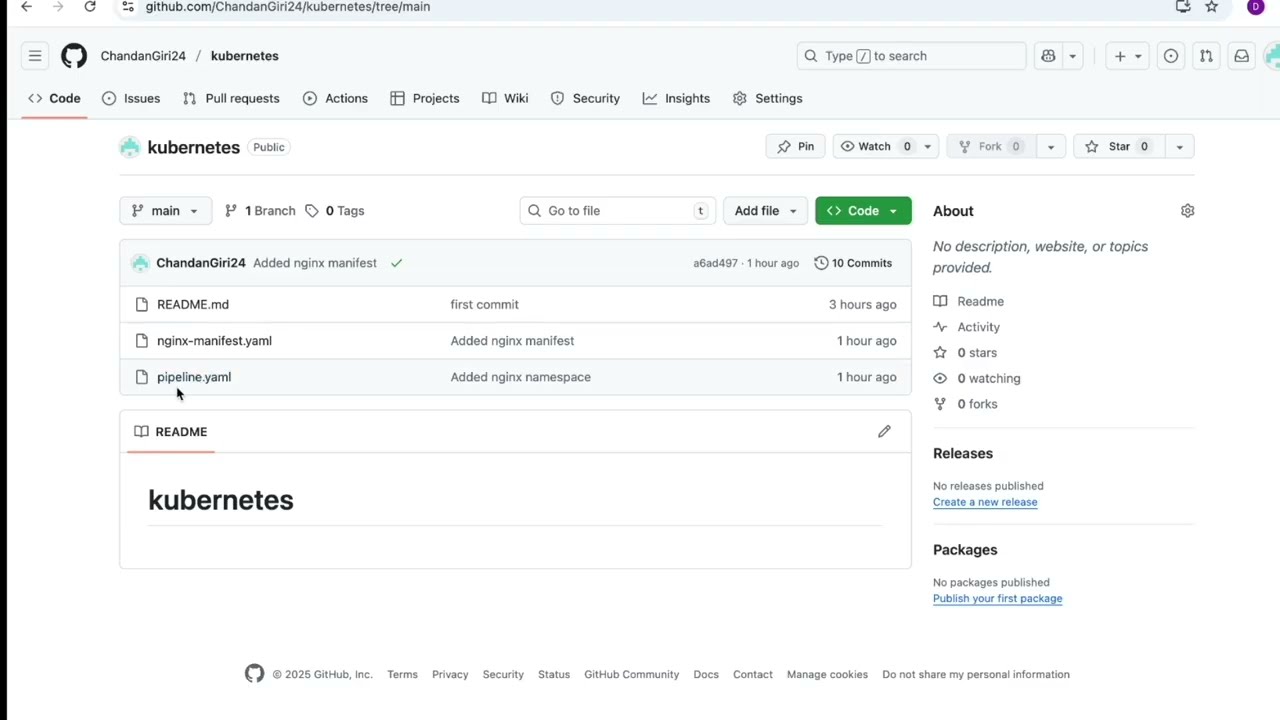Select the README tab in file preview
1280x720 pixels.
[x=171, y=432]
